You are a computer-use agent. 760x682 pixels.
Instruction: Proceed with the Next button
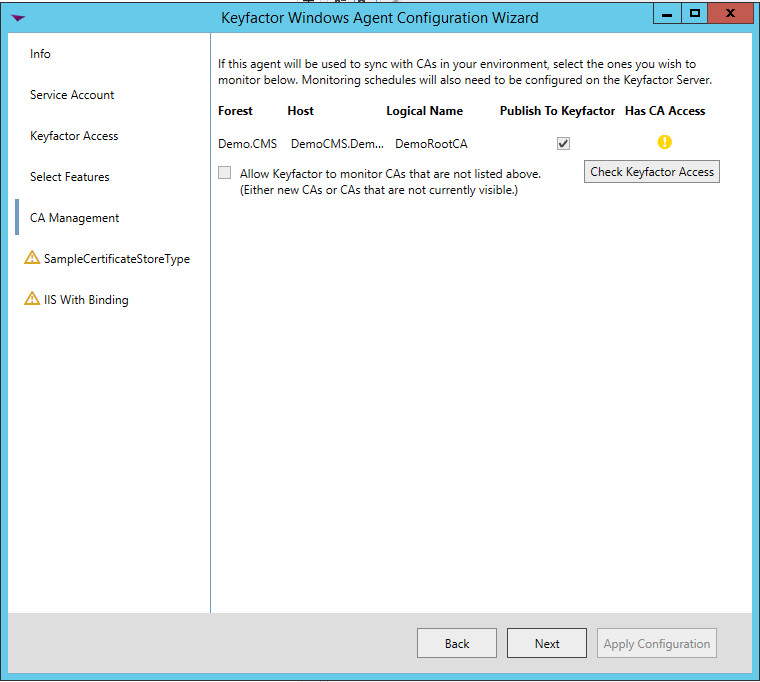tap(547, 643)
